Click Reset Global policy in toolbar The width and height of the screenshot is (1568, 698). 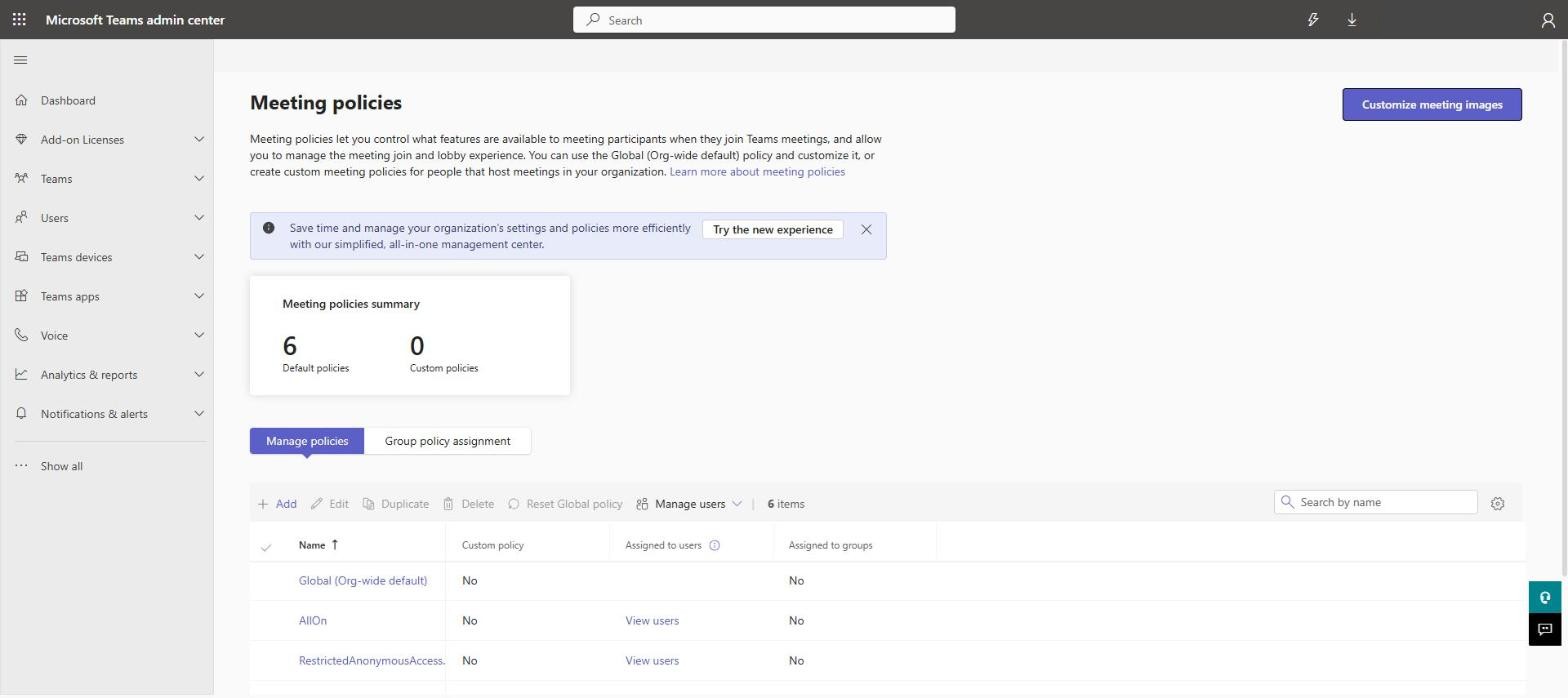point(565,504)
